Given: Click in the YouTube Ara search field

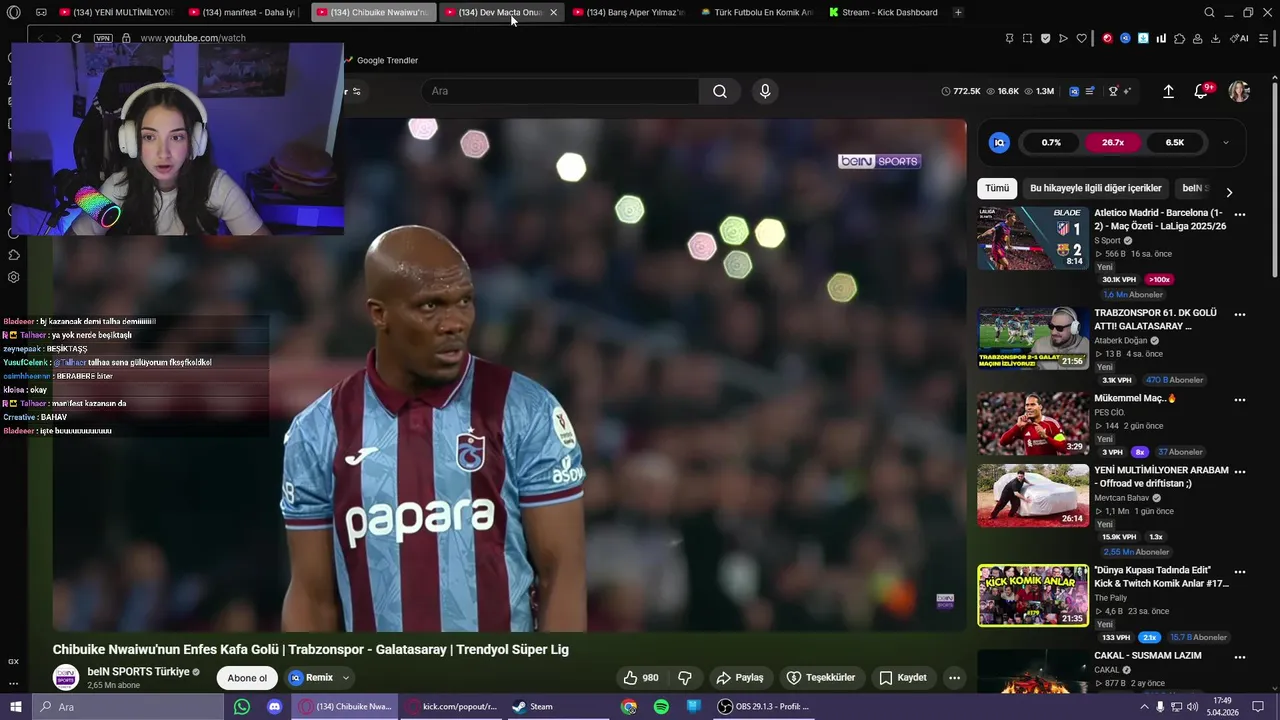Looking at the screenshot, I should pos(560,91).
